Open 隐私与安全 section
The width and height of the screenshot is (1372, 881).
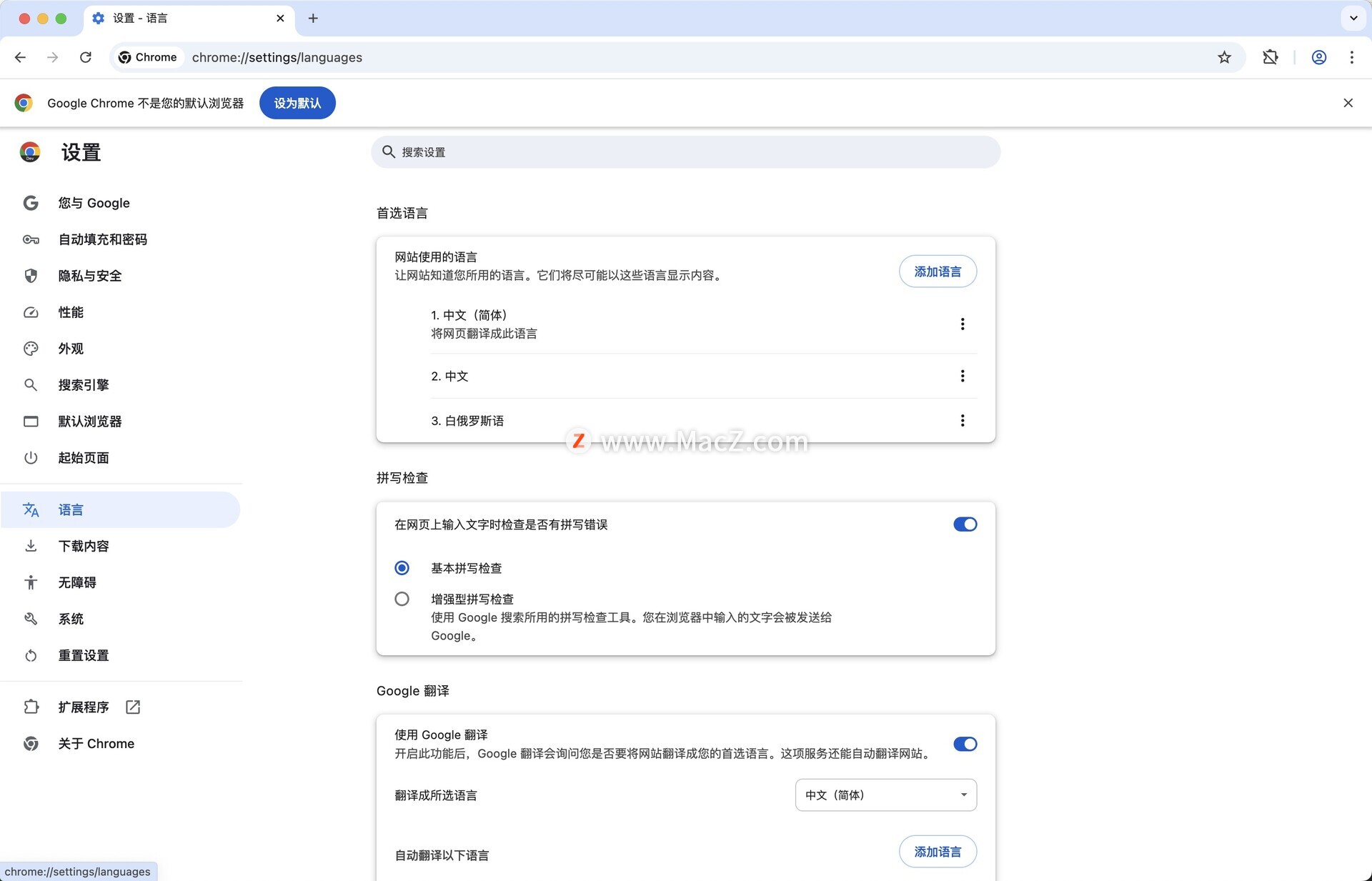click(x=120, y=276)
